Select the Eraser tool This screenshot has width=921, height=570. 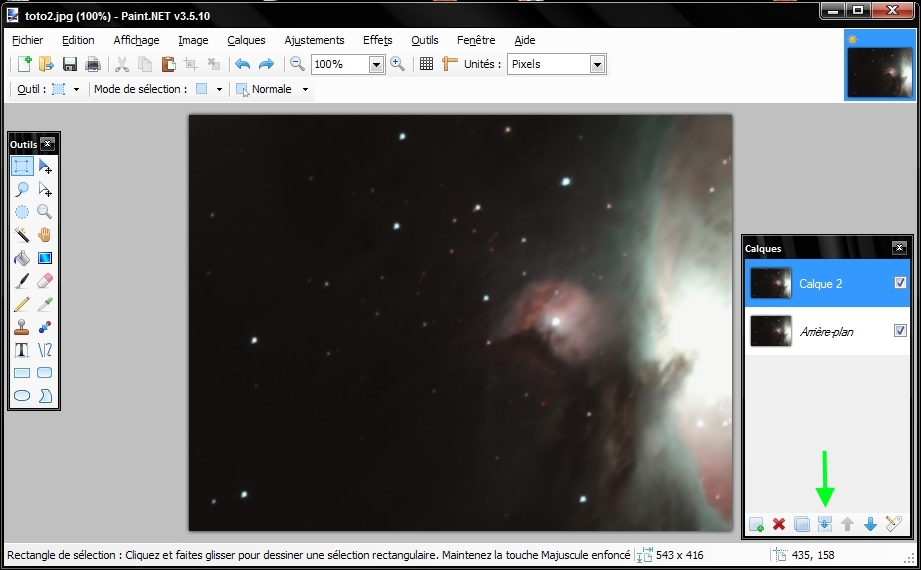coord(45,281)
